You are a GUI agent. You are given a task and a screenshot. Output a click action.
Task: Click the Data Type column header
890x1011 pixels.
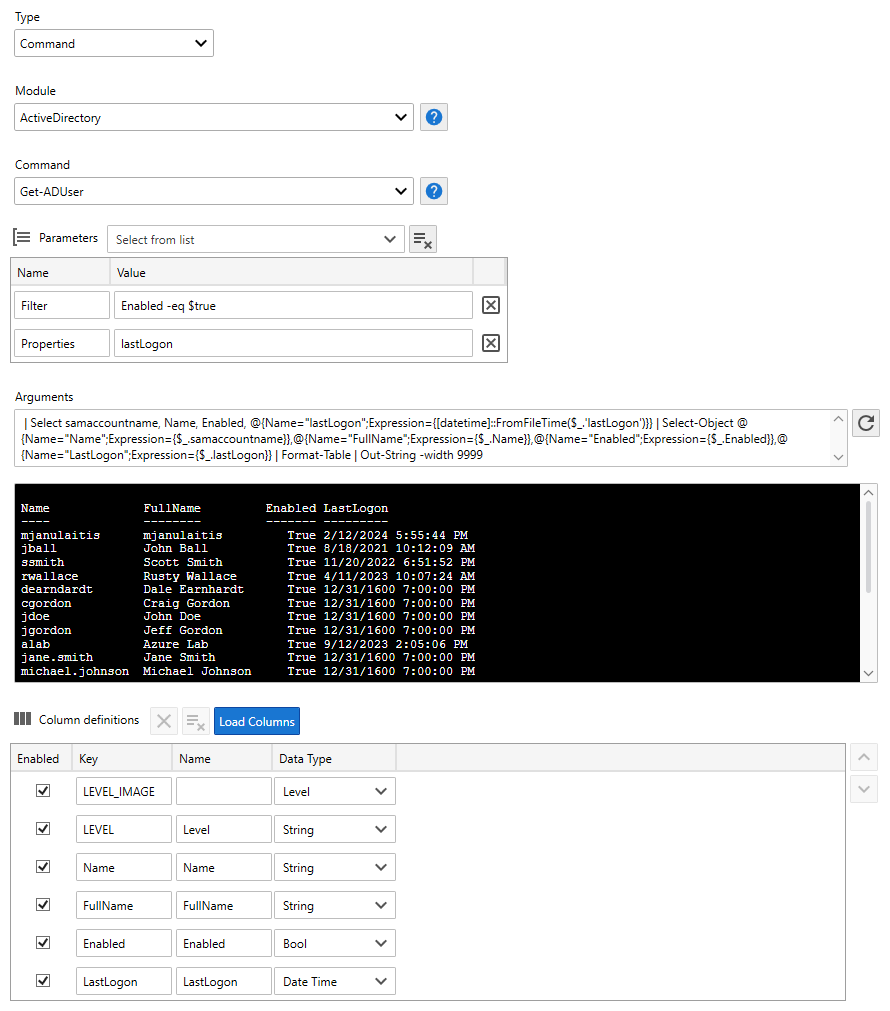tap(333, 758)
